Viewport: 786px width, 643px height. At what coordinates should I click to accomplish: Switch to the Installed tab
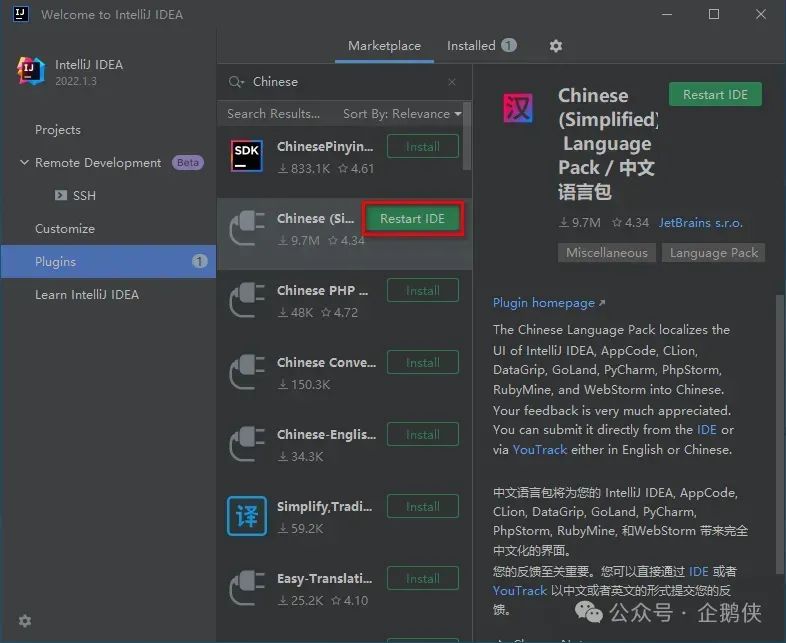[x=481, y=46]
